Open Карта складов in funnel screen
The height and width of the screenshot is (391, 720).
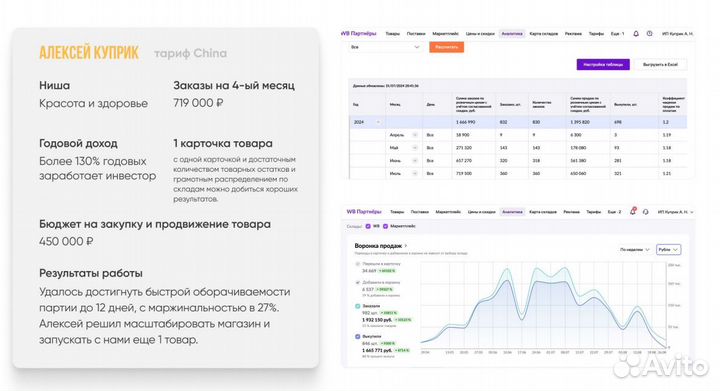point(543,212)
